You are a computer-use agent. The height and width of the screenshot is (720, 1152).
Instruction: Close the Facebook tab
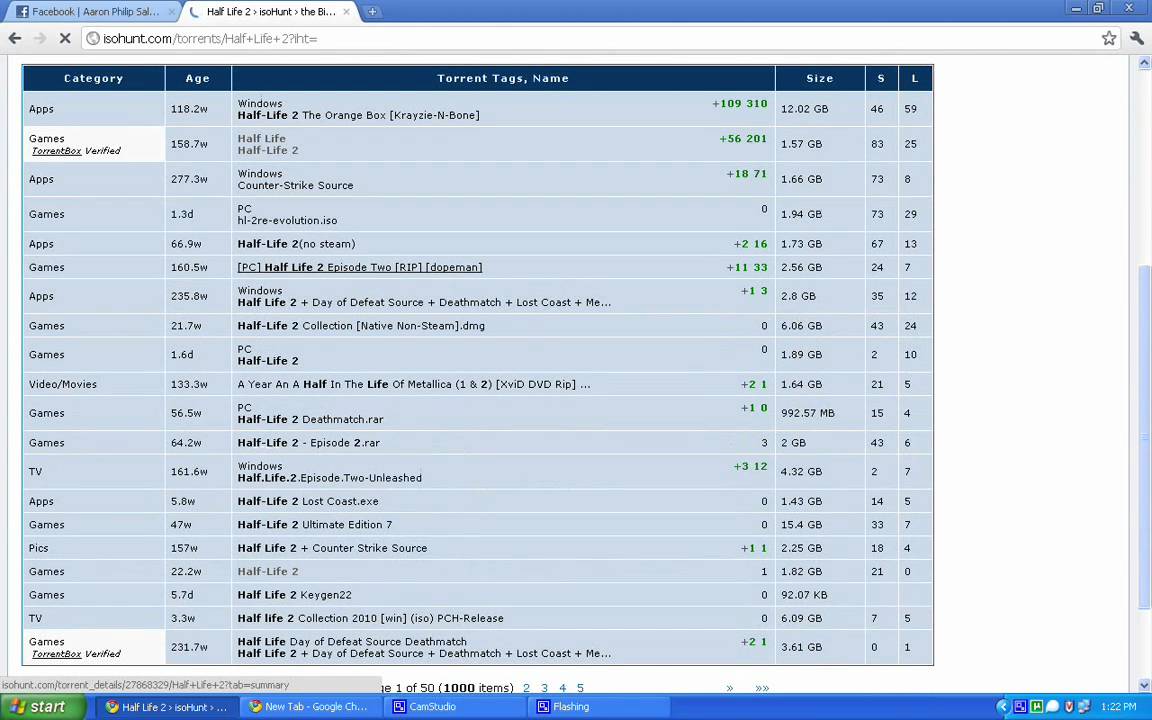(x=172, y=12)
